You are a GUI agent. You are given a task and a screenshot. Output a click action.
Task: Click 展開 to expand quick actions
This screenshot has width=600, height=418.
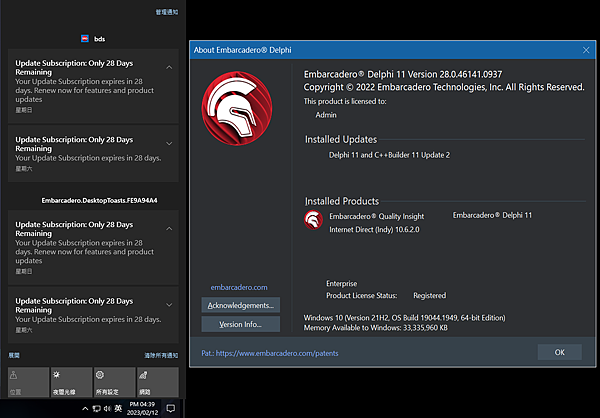14,355
